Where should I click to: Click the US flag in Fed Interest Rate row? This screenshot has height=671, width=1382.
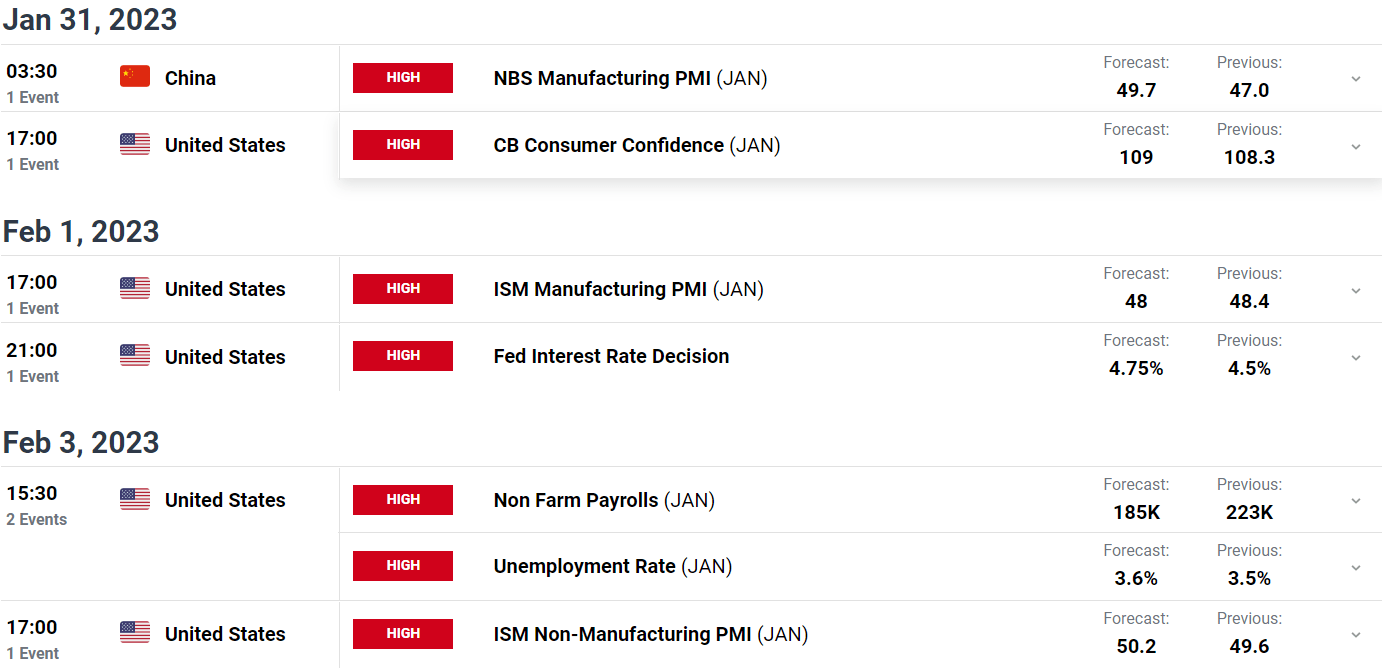(x=135, y=356)
